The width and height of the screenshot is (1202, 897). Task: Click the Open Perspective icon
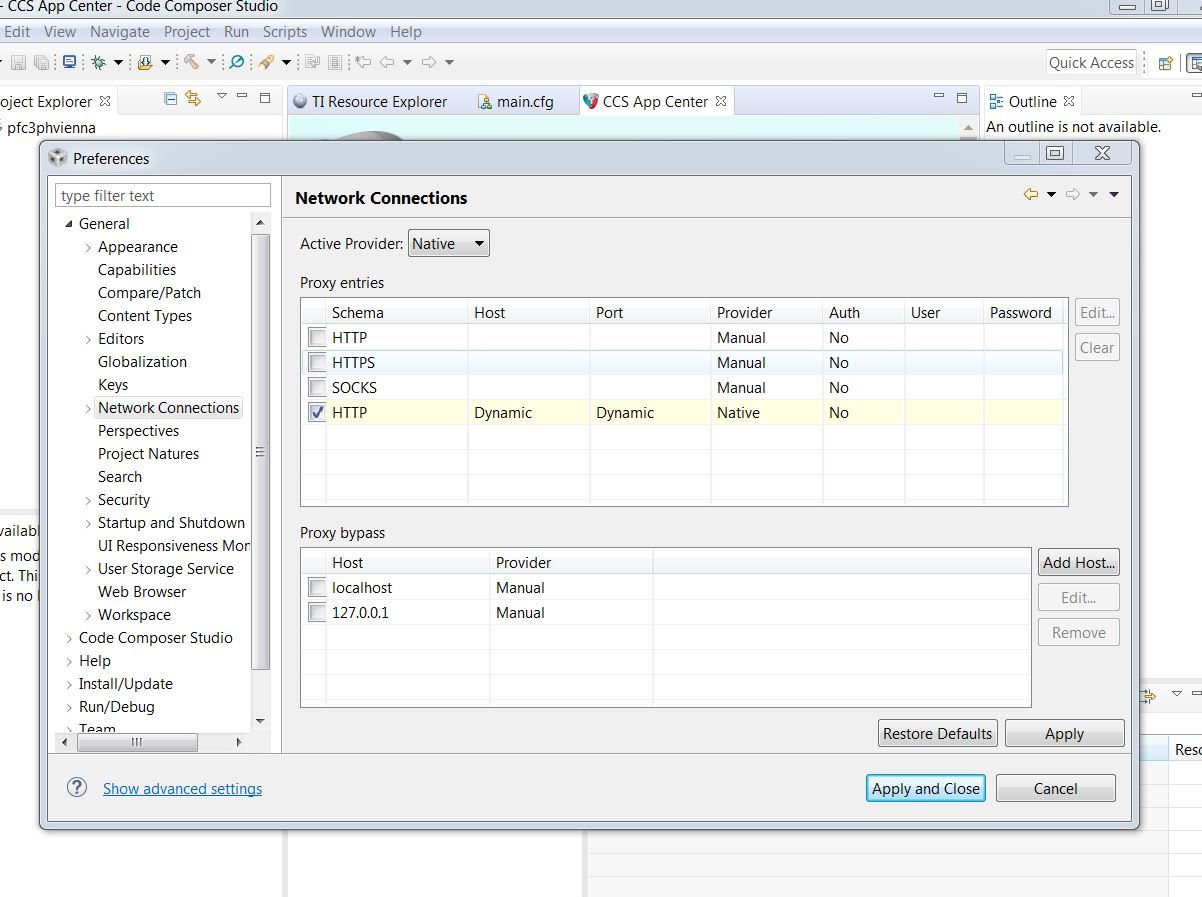point(1165,63)
